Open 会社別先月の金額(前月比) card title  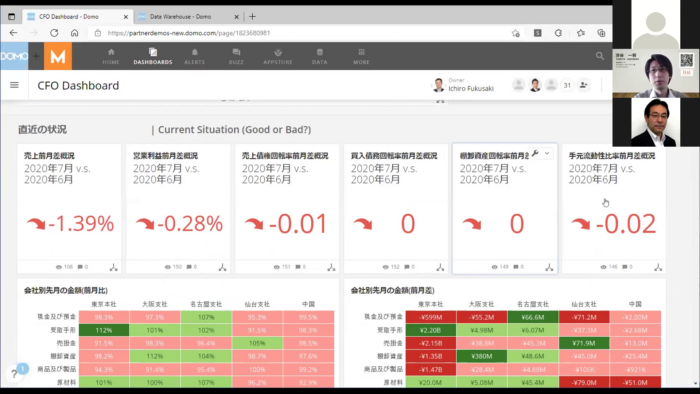[66, 290]
